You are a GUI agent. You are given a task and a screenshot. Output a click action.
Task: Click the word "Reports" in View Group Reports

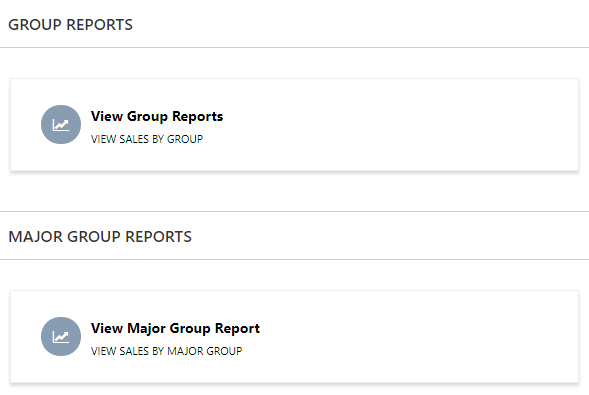(198, 117)
